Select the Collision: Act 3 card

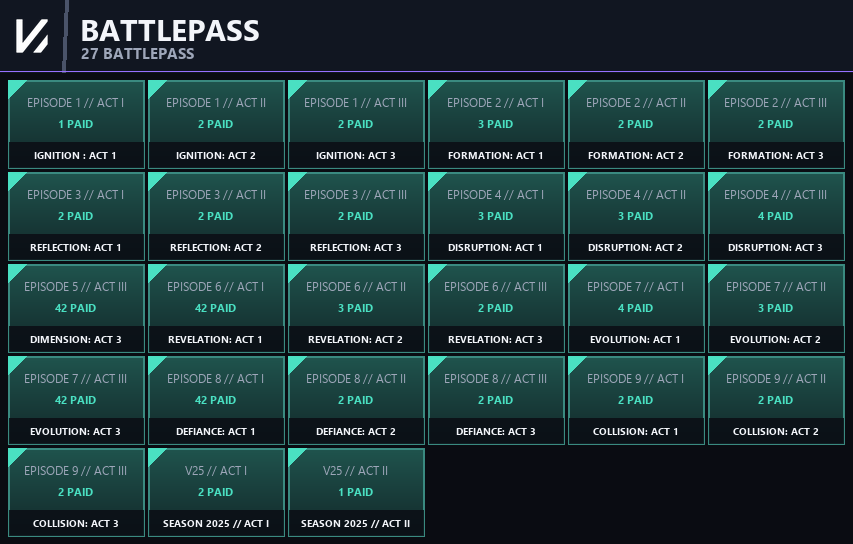pos(76,492)
